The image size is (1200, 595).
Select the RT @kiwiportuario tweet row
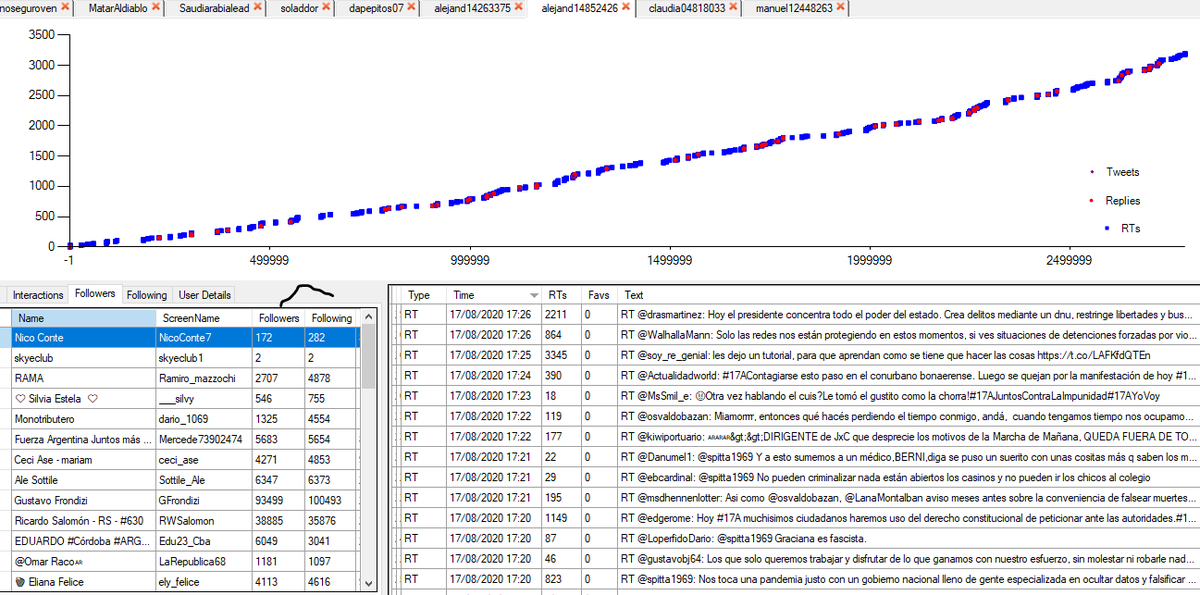[x=800, y=436]
